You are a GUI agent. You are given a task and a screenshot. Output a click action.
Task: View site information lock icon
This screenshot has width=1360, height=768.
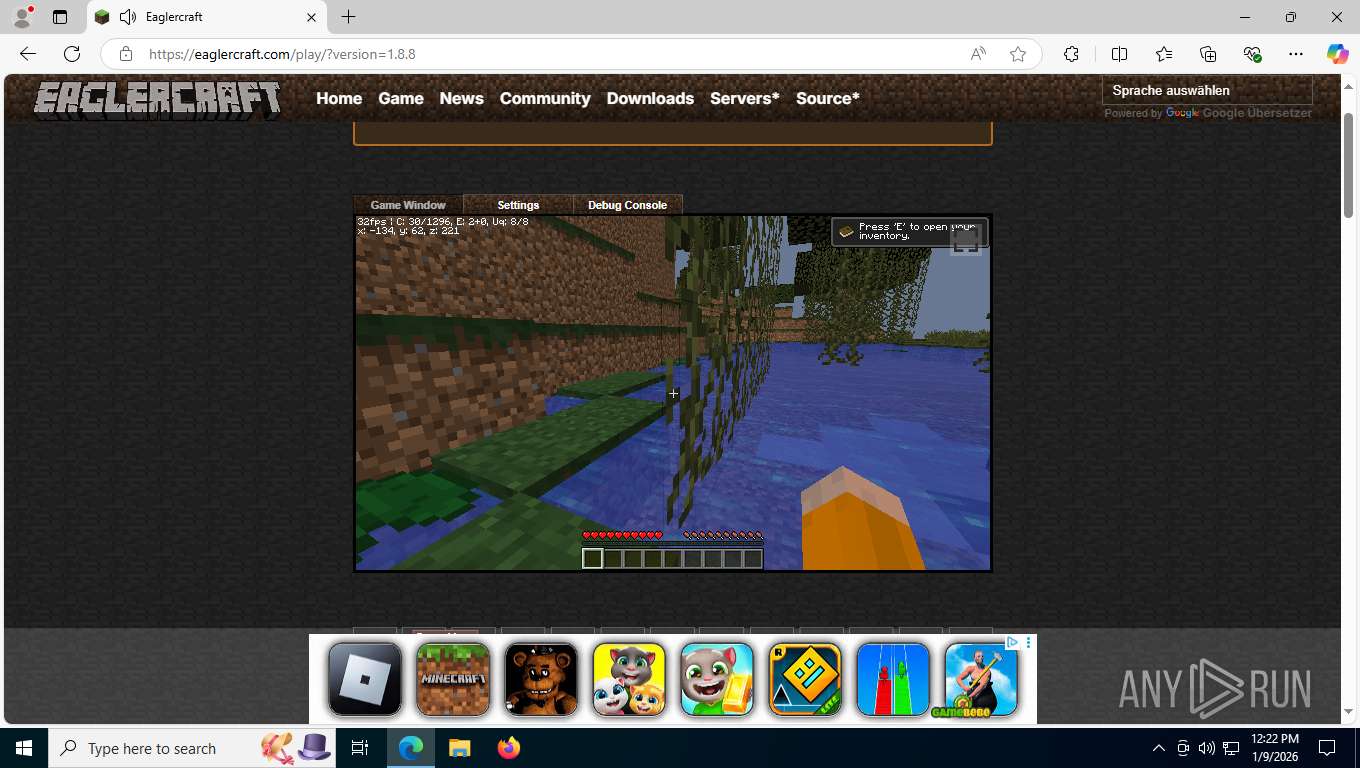[x=126, y=54]
